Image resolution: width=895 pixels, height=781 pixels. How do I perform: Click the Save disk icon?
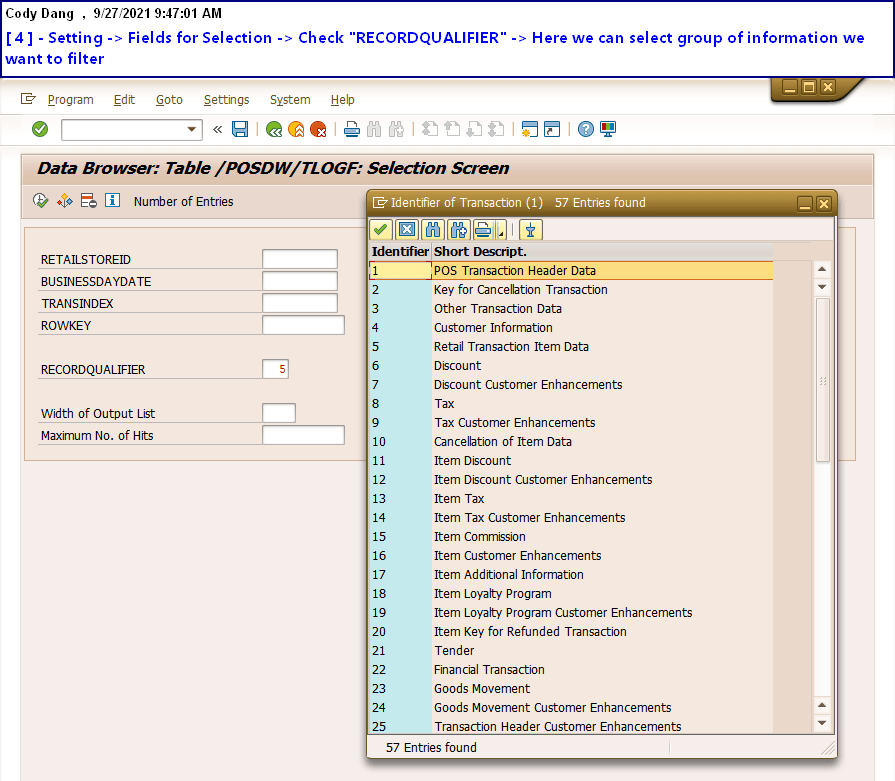(240, 129)
